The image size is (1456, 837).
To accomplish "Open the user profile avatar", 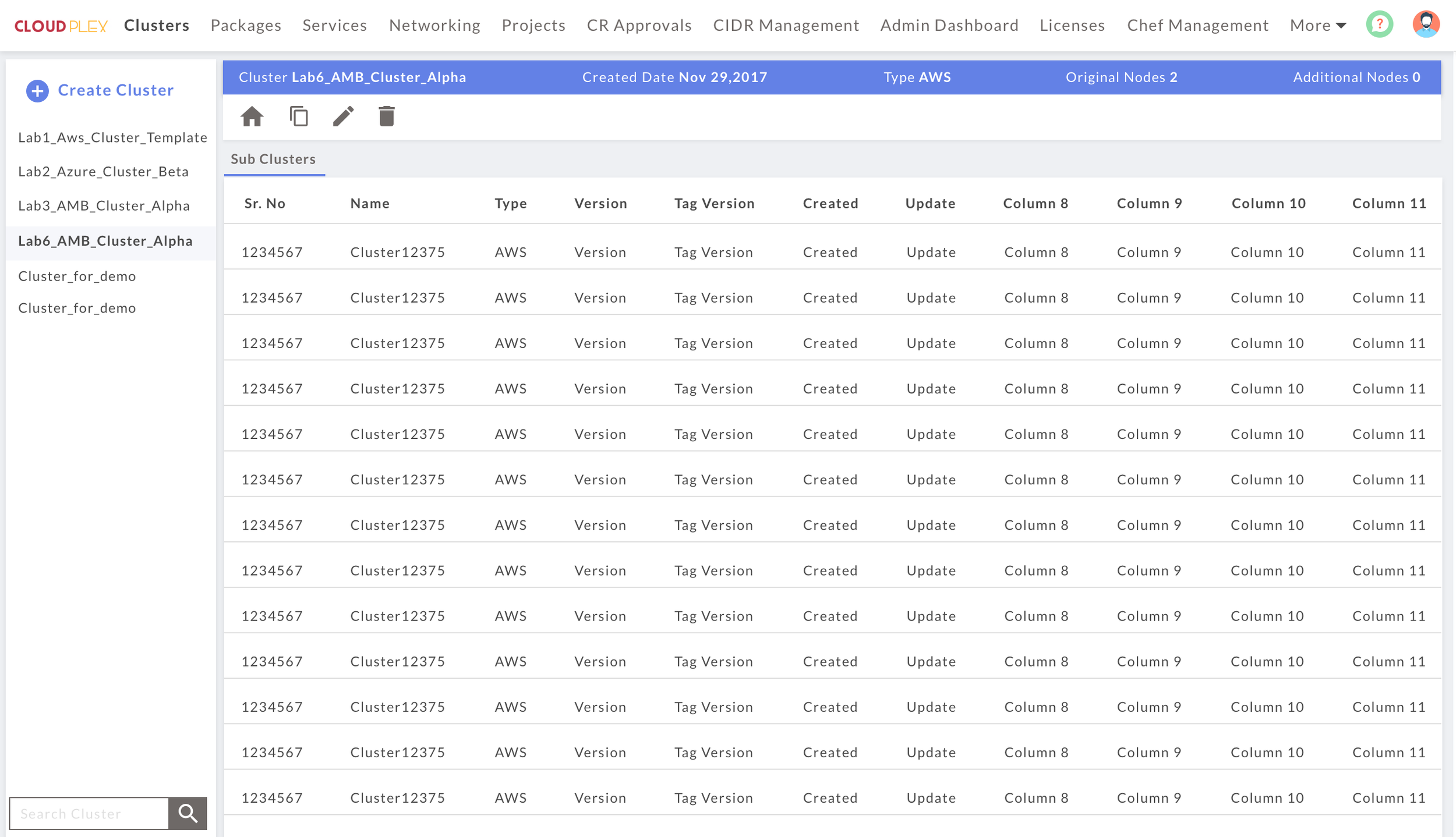I will pos(1426,24).
